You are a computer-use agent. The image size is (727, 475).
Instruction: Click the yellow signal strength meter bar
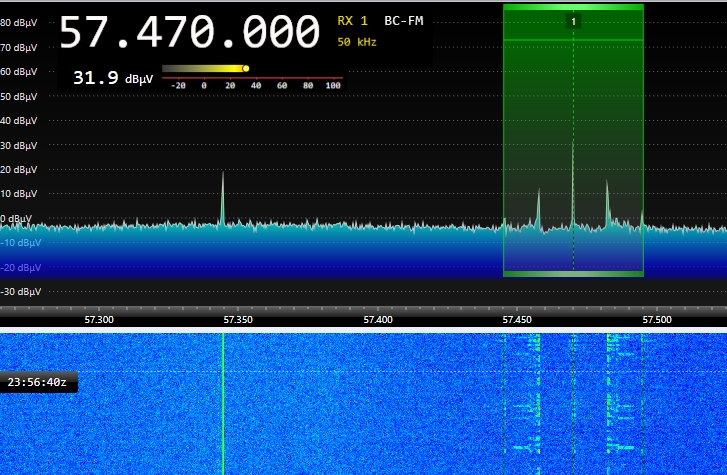205,69
